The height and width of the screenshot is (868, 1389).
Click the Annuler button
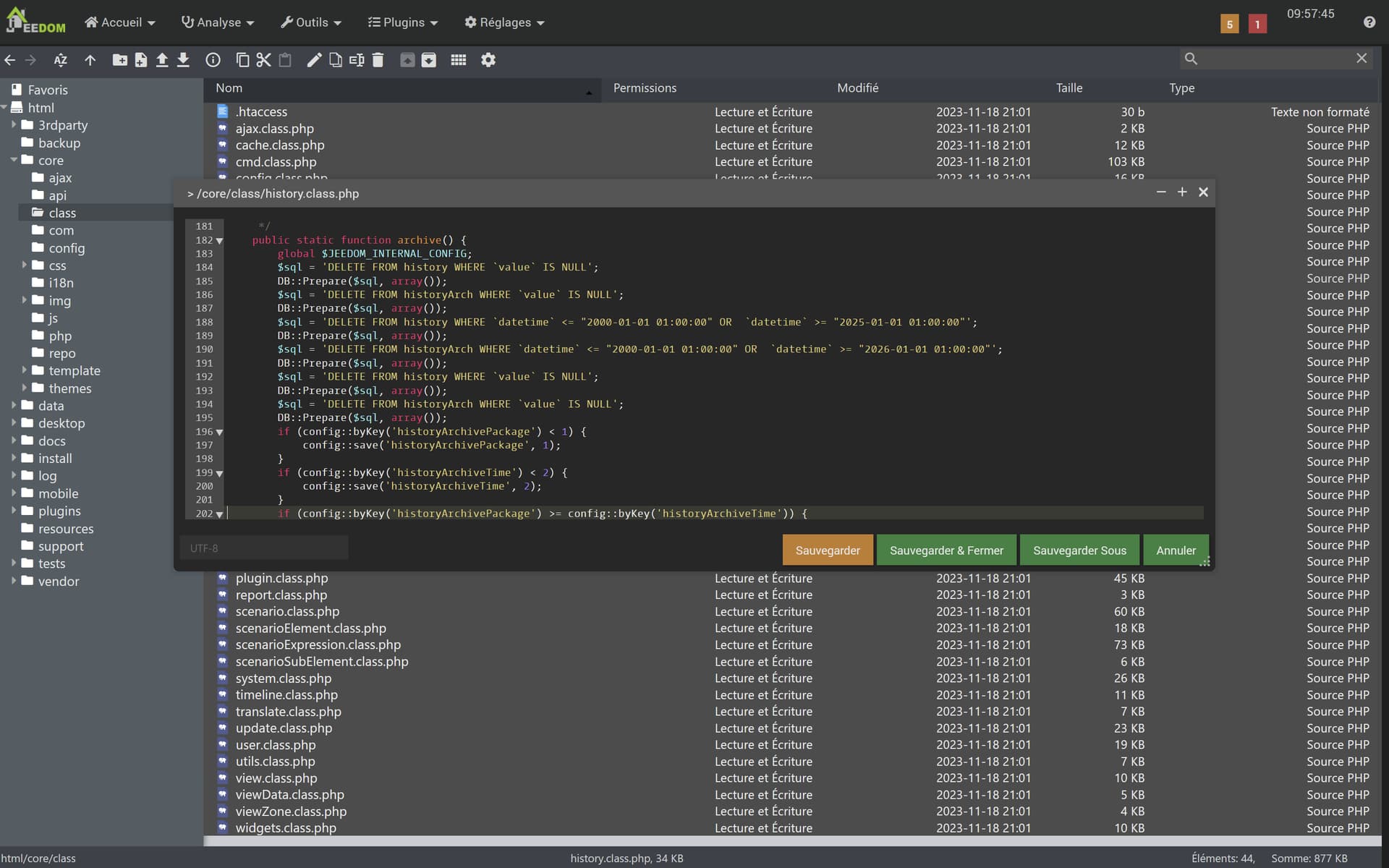tap(1176, 550)
